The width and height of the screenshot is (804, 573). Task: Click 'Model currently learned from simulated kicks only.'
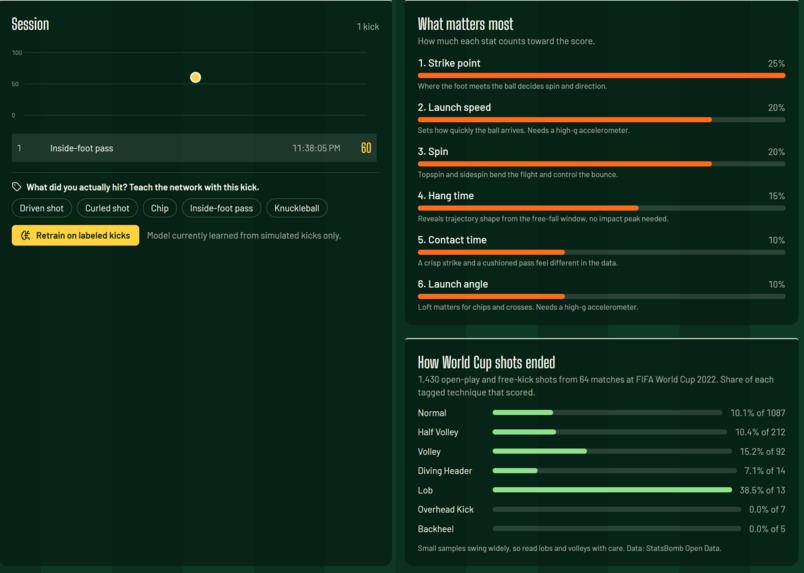244,235
